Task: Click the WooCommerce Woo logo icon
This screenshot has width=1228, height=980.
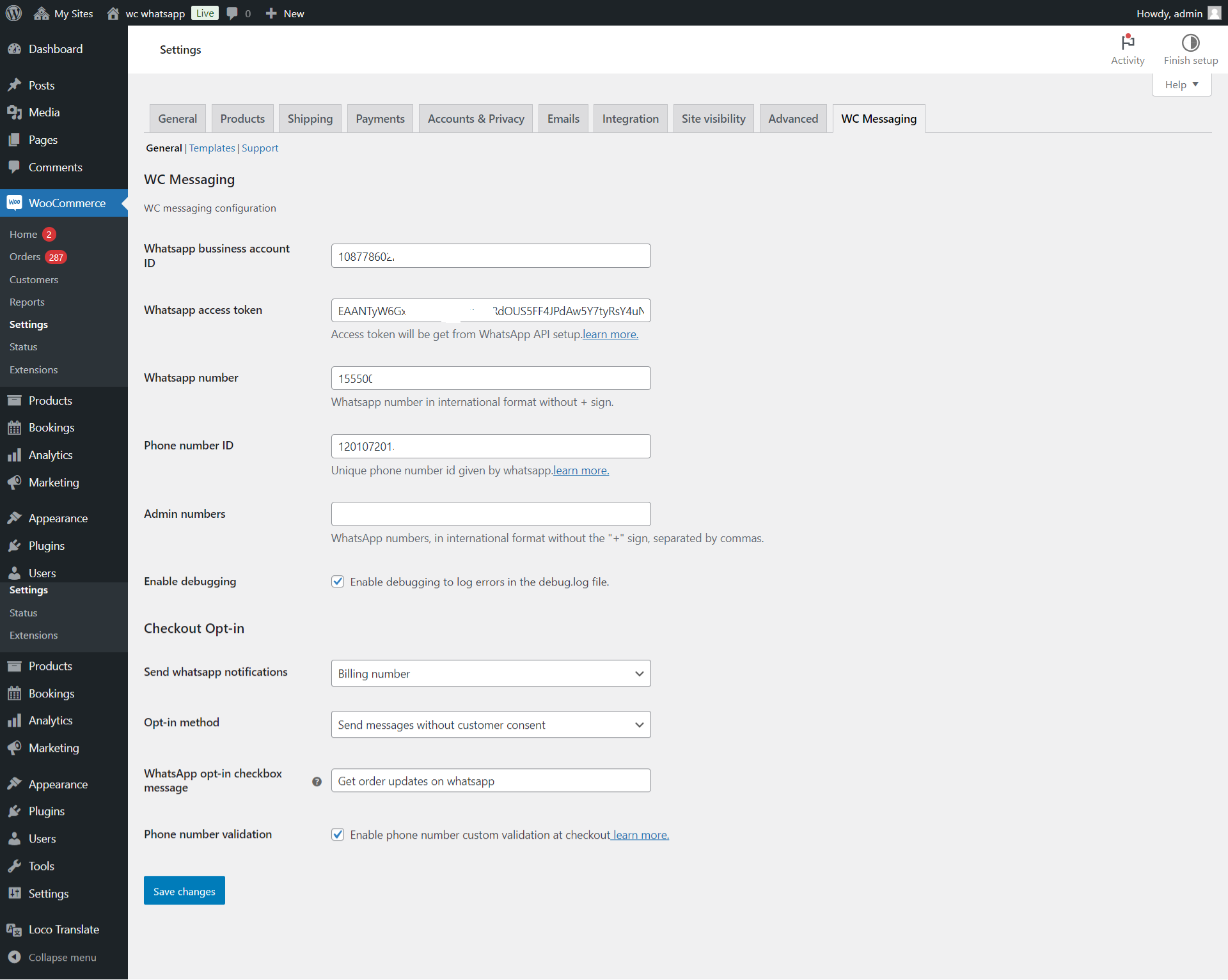Action: tap(14, 203)
